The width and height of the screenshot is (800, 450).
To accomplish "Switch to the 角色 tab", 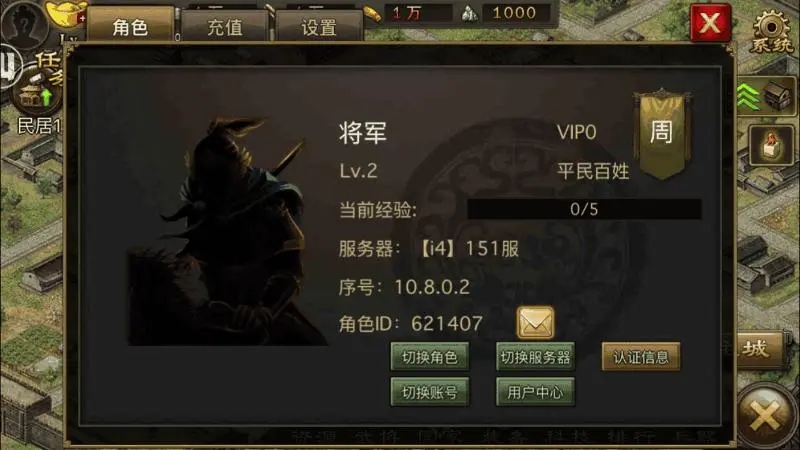I will click(131, 24).
